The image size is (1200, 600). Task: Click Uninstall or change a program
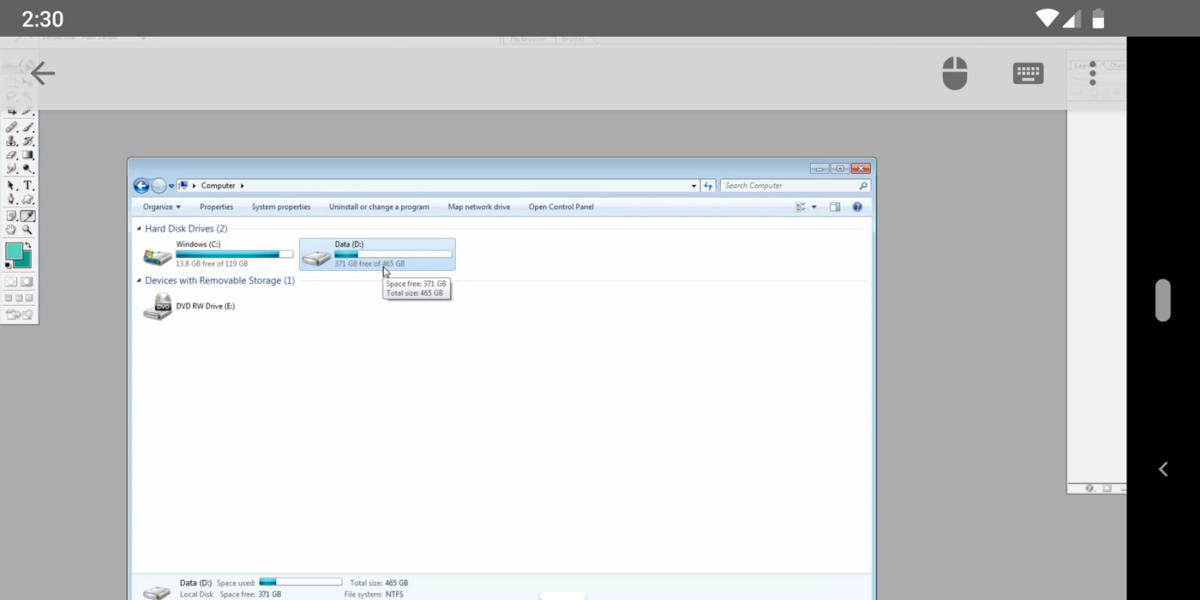[x=378, y=206]
